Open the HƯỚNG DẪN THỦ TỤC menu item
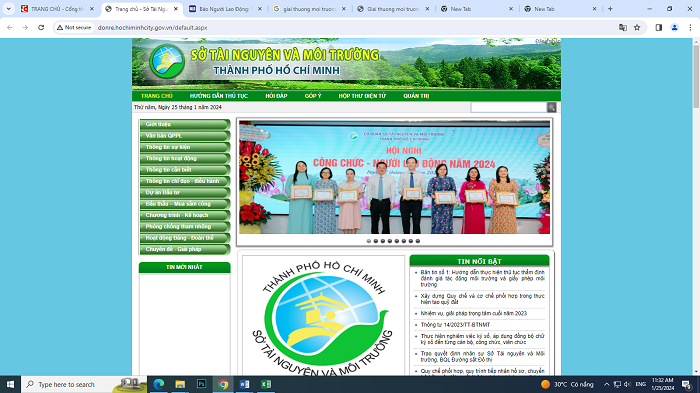This screenshot has width=700, height=393. point(219,96)
